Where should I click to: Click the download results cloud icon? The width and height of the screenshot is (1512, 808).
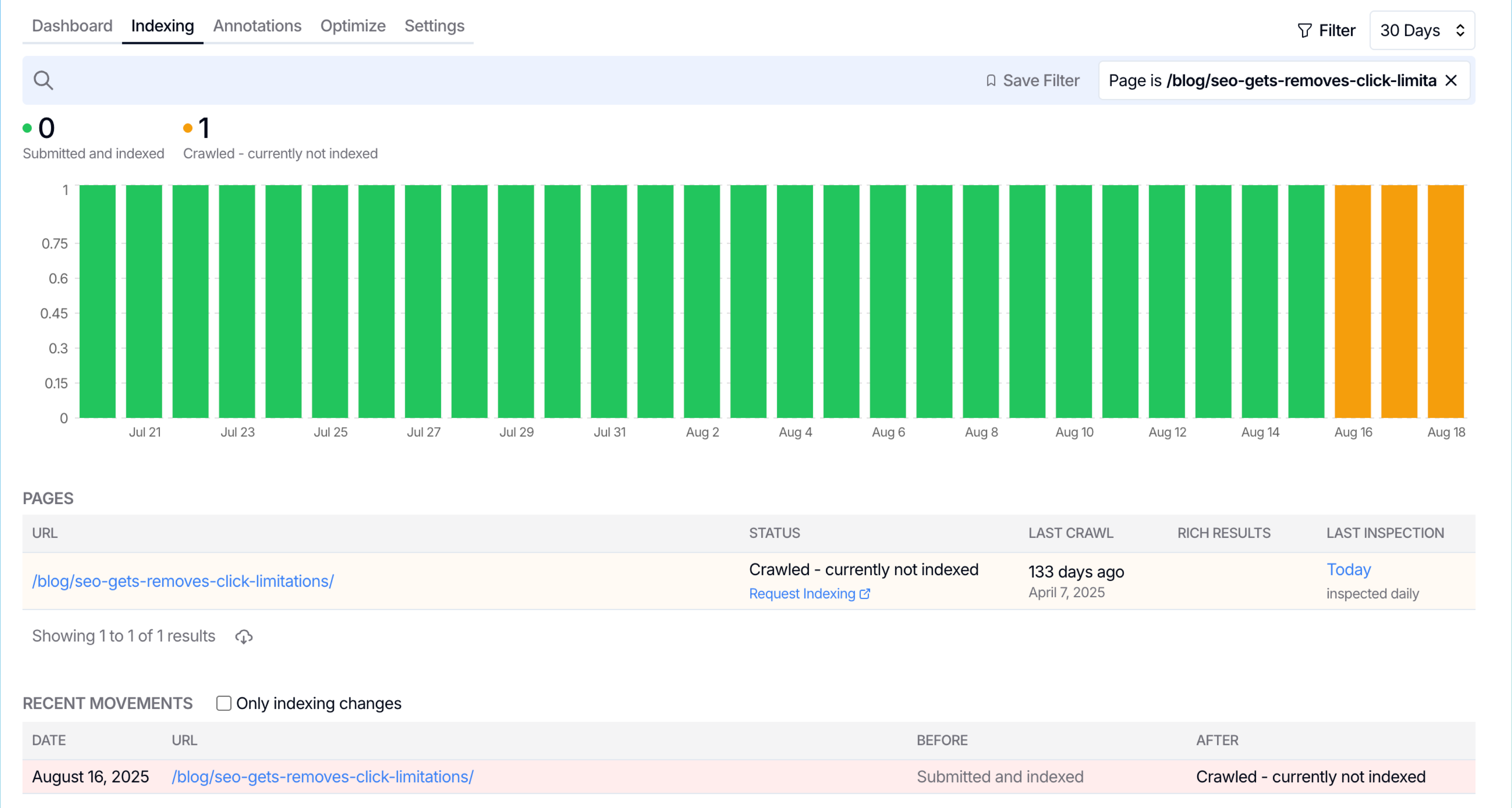pos(243,636)
